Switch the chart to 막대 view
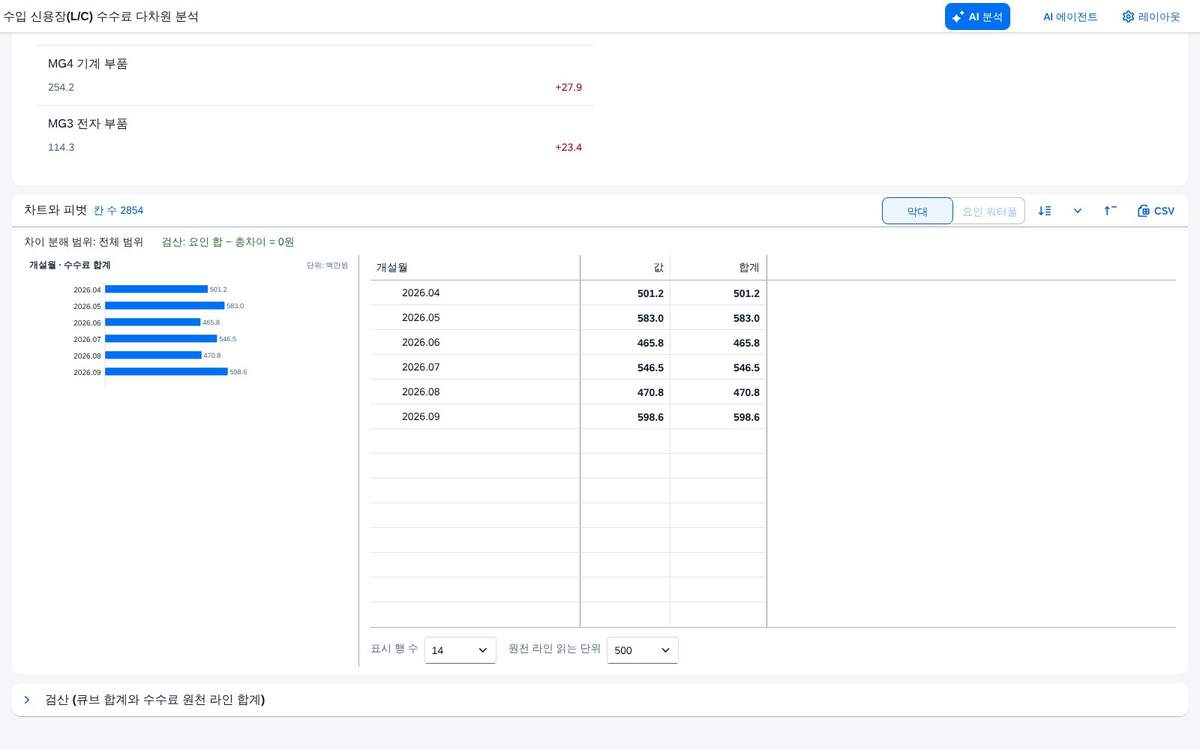Viewport: 1200px width, 750px height. 917,211
